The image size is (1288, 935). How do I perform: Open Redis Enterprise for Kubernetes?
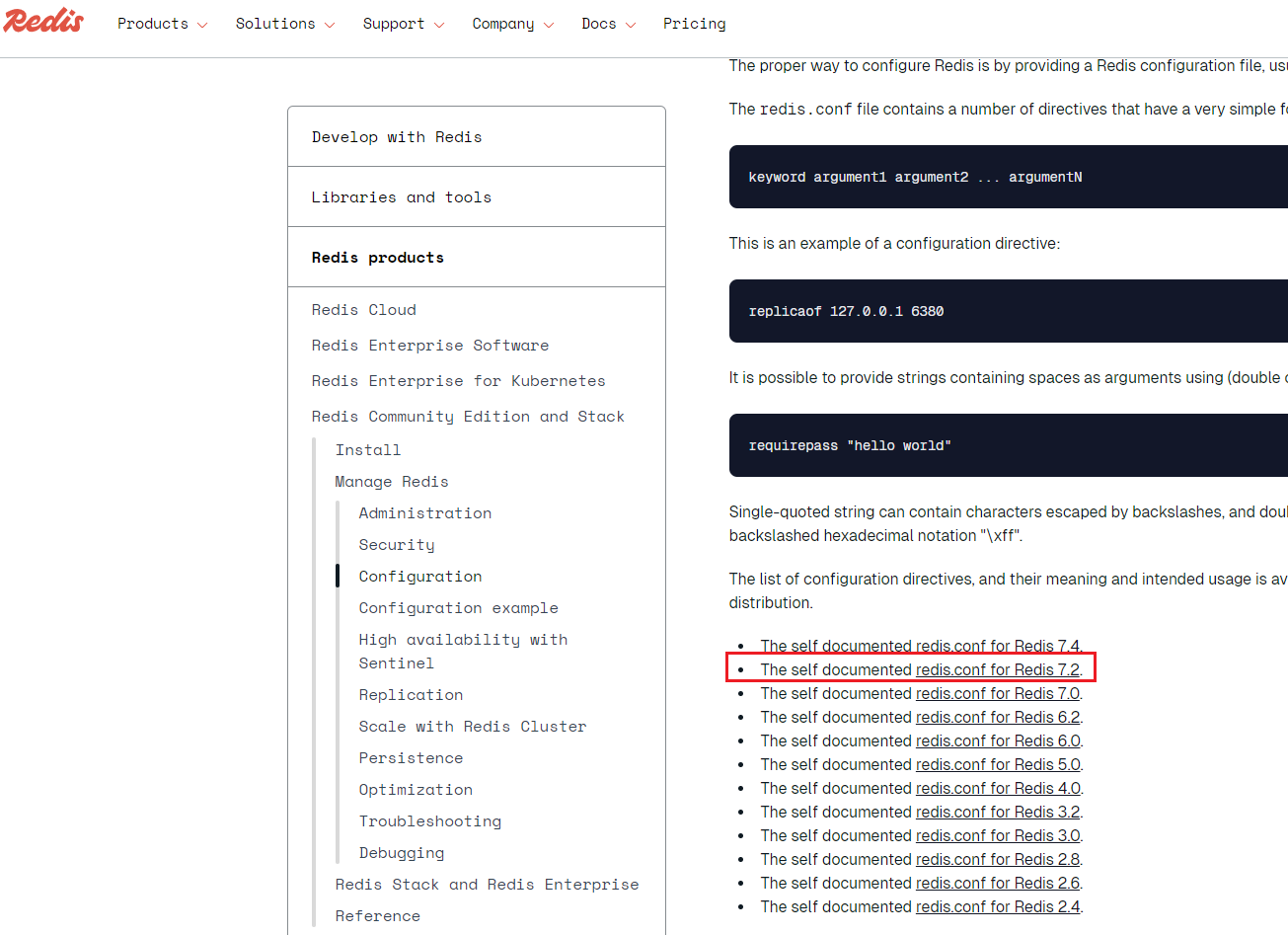[x=459, y=381]
